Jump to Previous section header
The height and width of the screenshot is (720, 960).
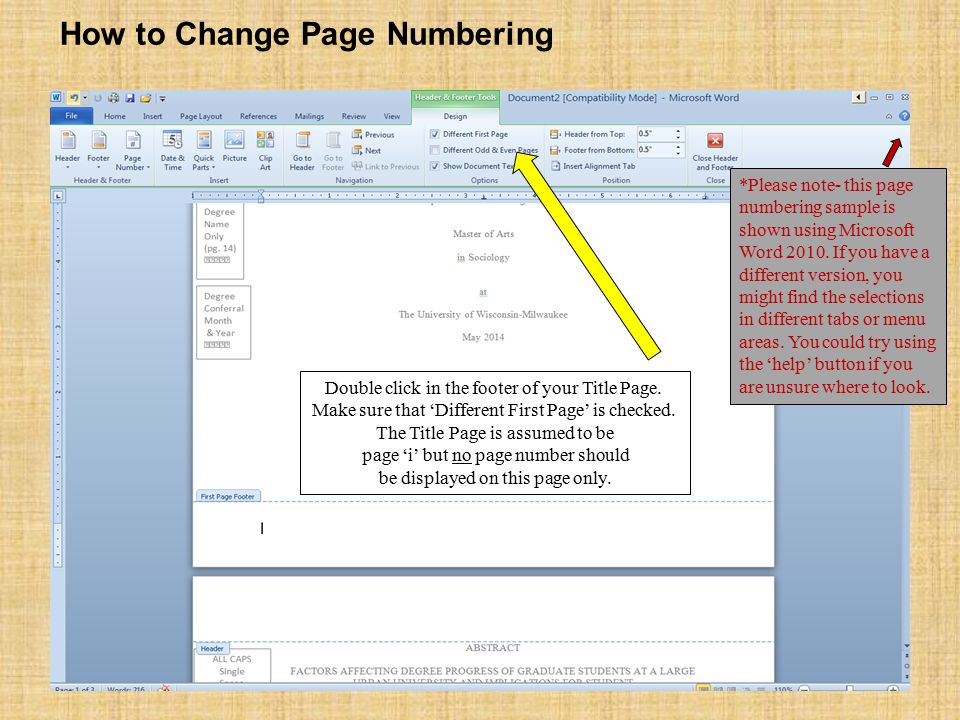coord(373,134)
